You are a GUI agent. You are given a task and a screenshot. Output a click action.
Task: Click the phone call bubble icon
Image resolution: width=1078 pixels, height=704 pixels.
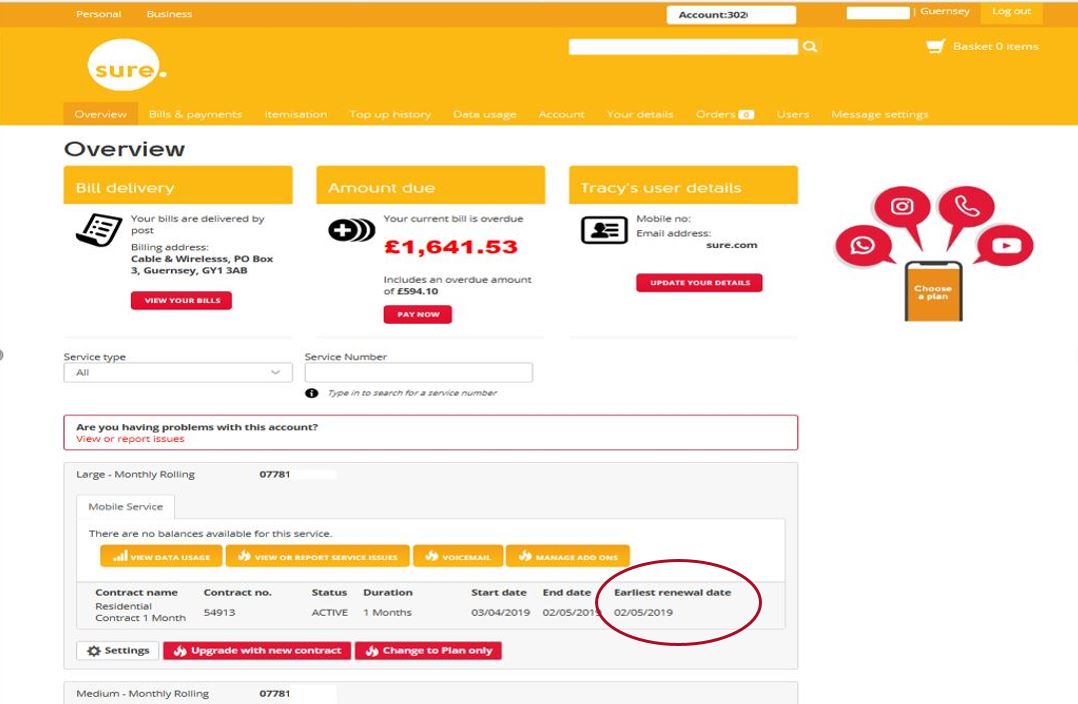[965, 208]
